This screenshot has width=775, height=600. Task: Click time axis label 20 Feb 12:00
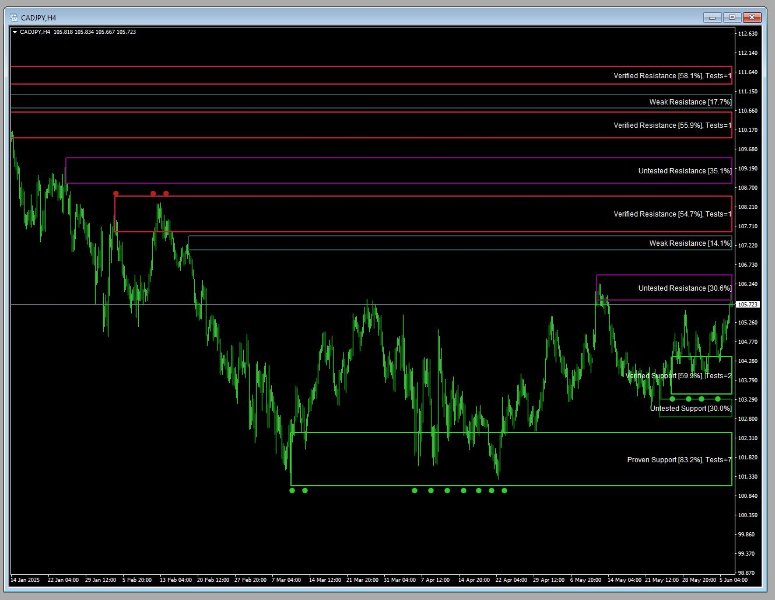(x=213, y=580)
